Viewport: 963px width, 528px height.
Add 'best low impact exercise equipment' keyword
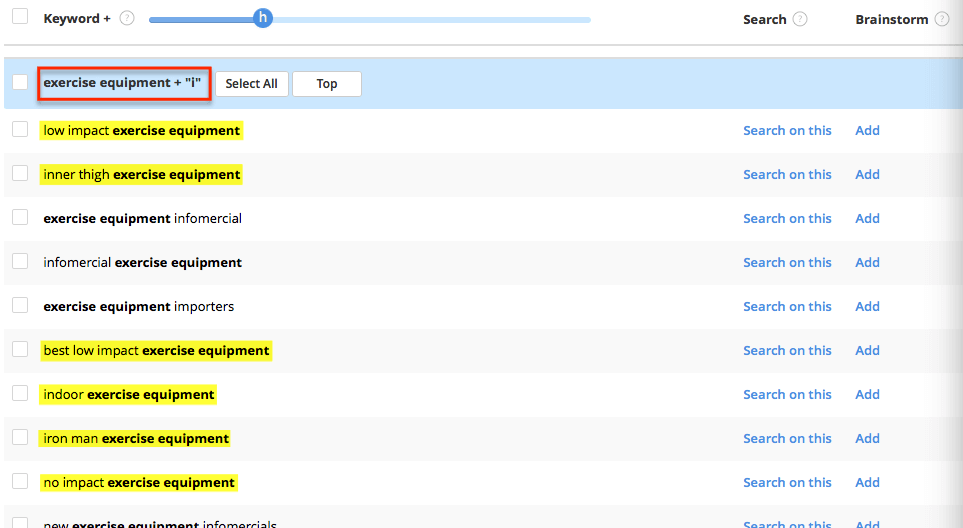(x=867, y=351)
